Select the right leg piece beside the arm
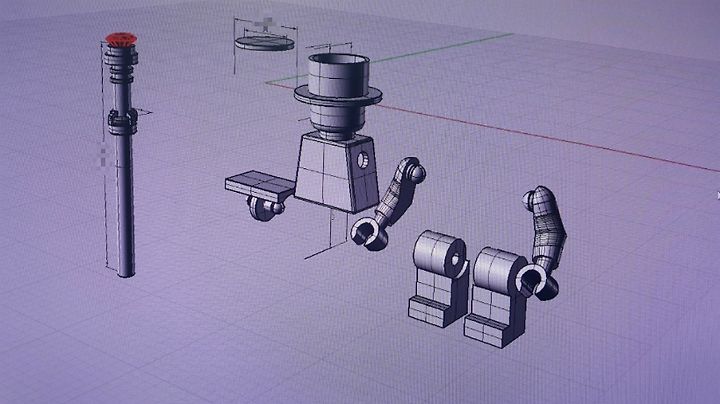This screenshot has height=404, width=720. (496, 297)
